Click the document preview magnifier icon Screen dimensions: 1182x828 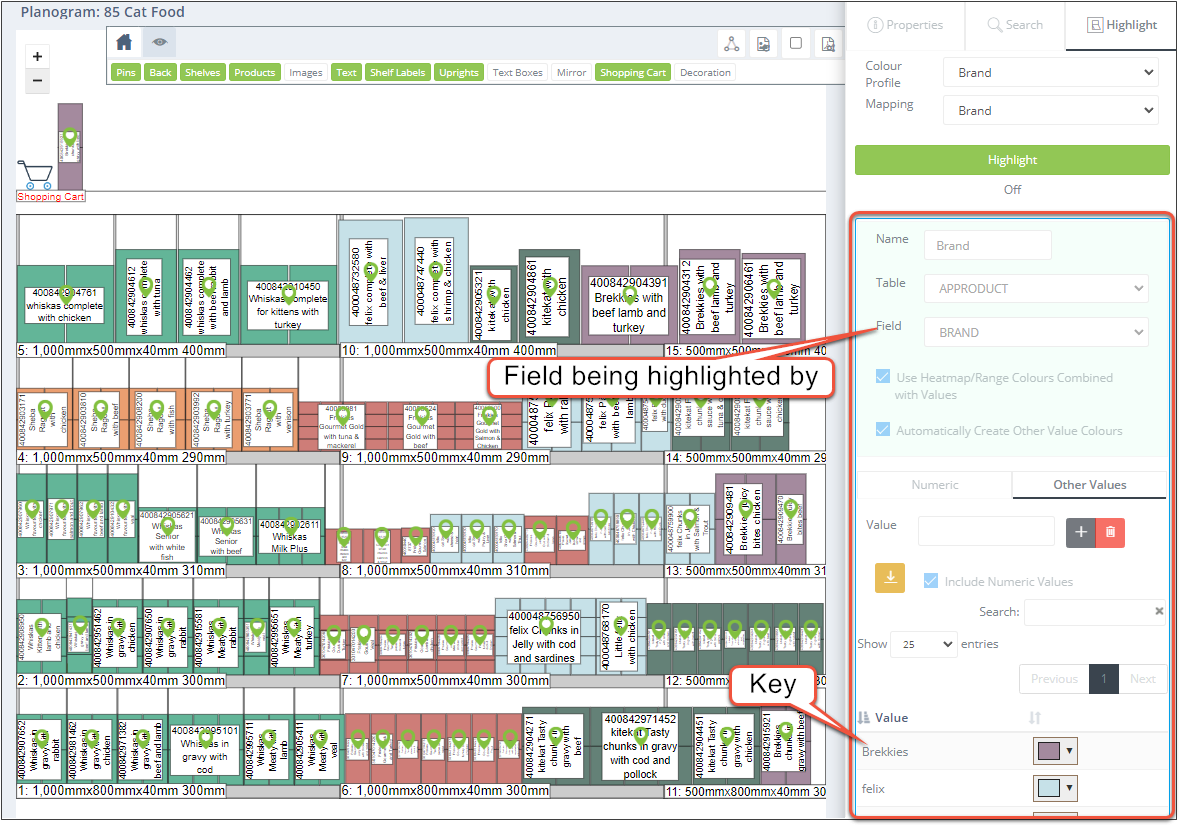click(828, 44)
